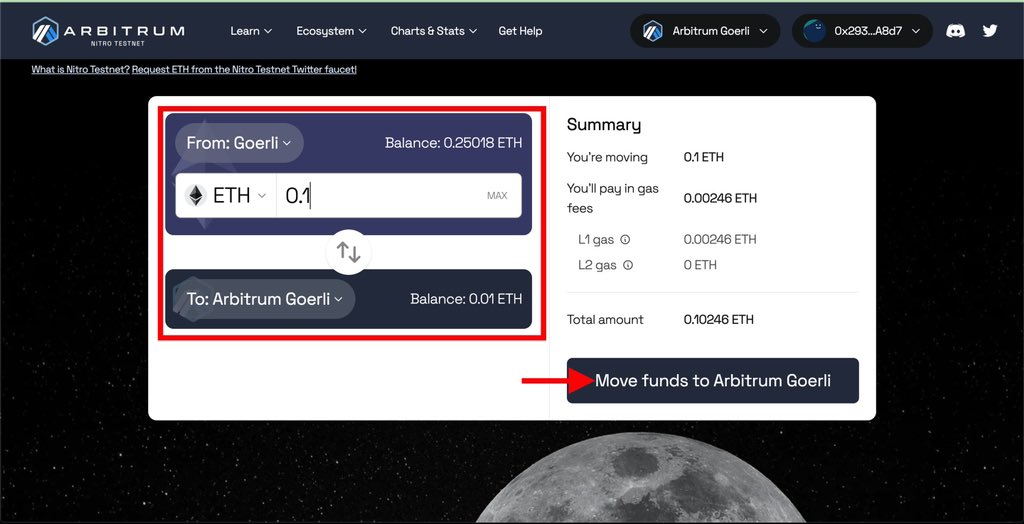Open the Request ETH from Twitter faucet link

click(x=244, y=69)
